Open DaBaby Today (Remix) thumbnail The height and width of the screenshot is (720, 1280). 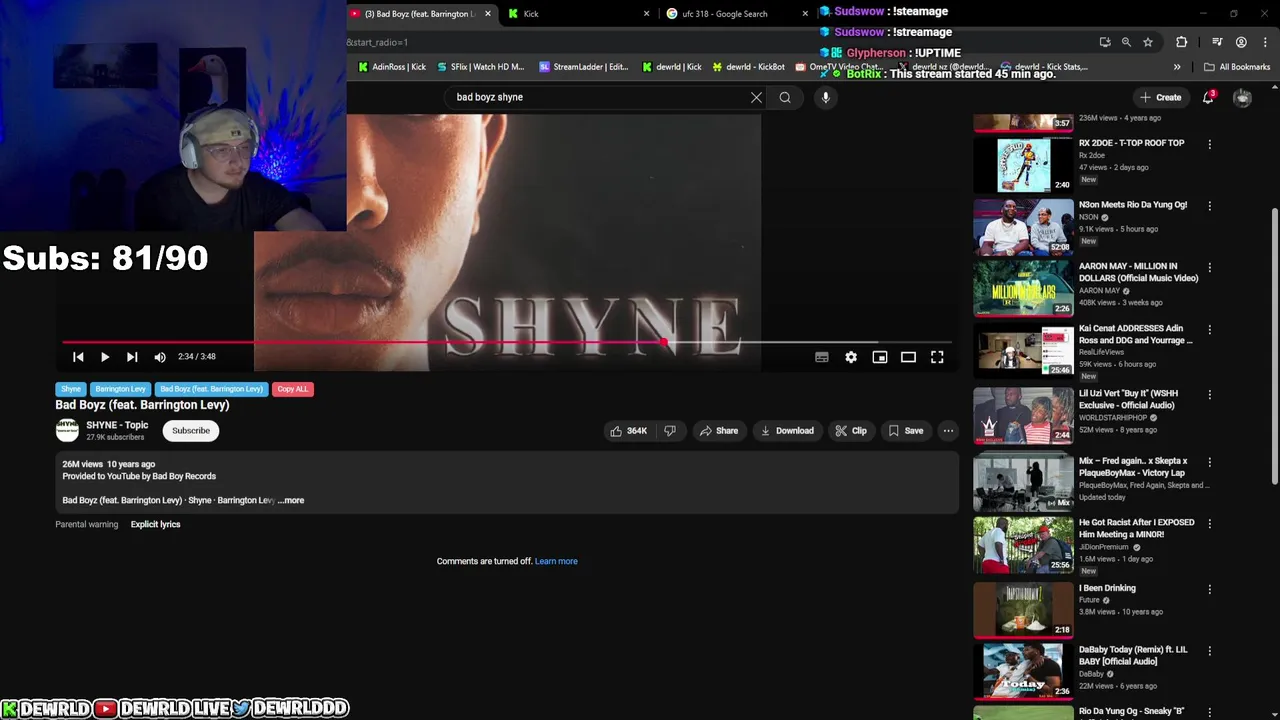coord(1023,670)
